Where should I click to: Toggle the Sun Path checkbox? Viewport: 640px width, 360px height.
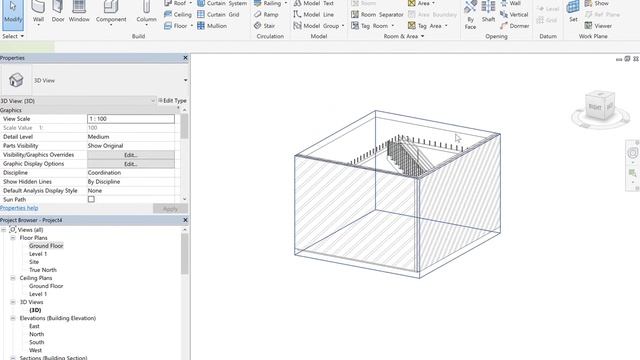91,199
